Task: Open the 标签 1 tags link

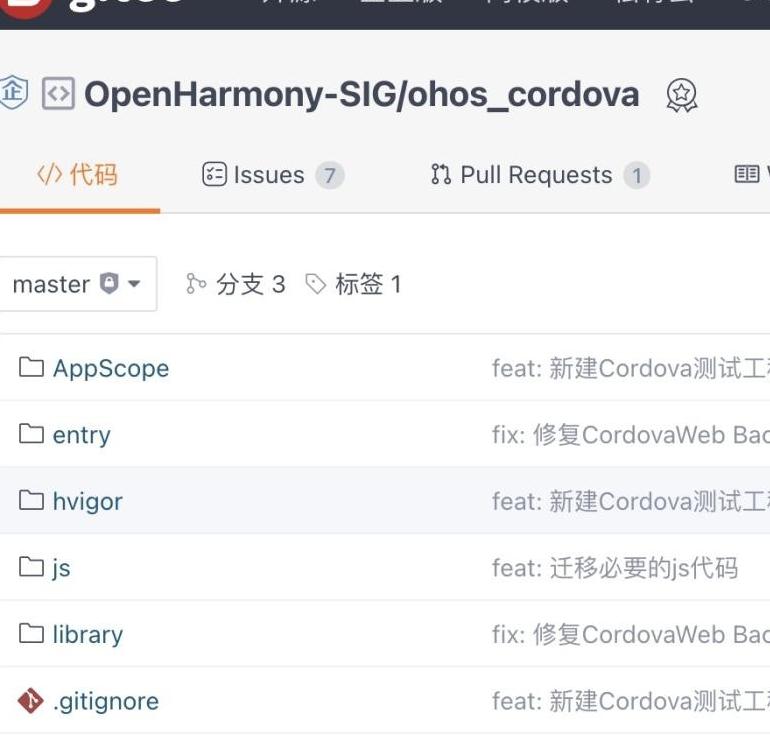Action: point(354,284)
